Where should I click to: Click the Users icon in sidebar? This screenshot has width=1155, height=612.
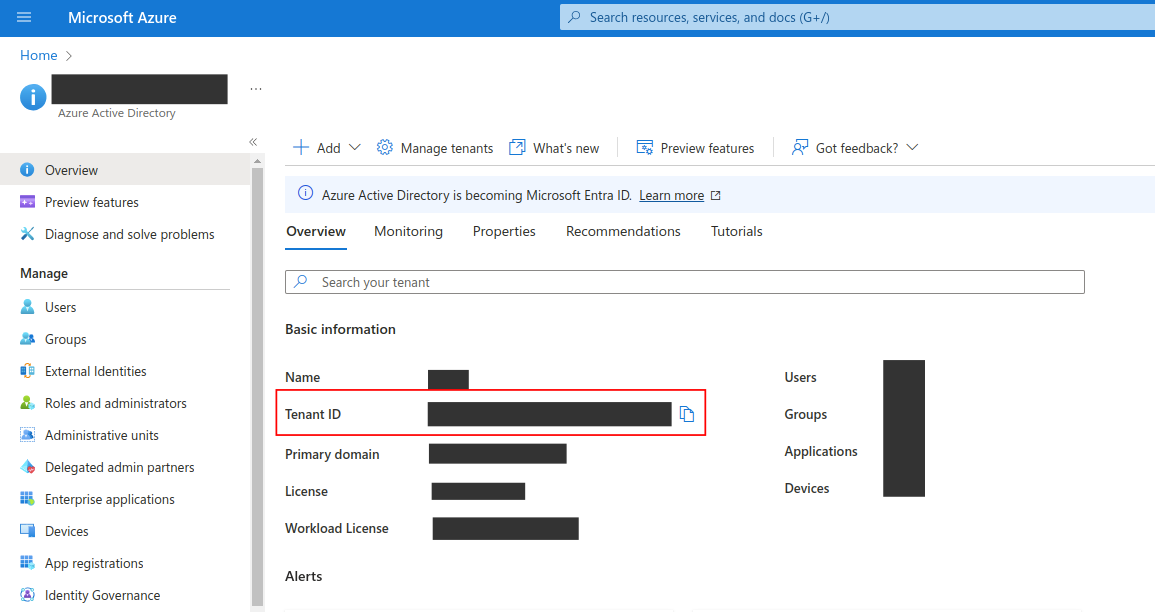[28, 307]
